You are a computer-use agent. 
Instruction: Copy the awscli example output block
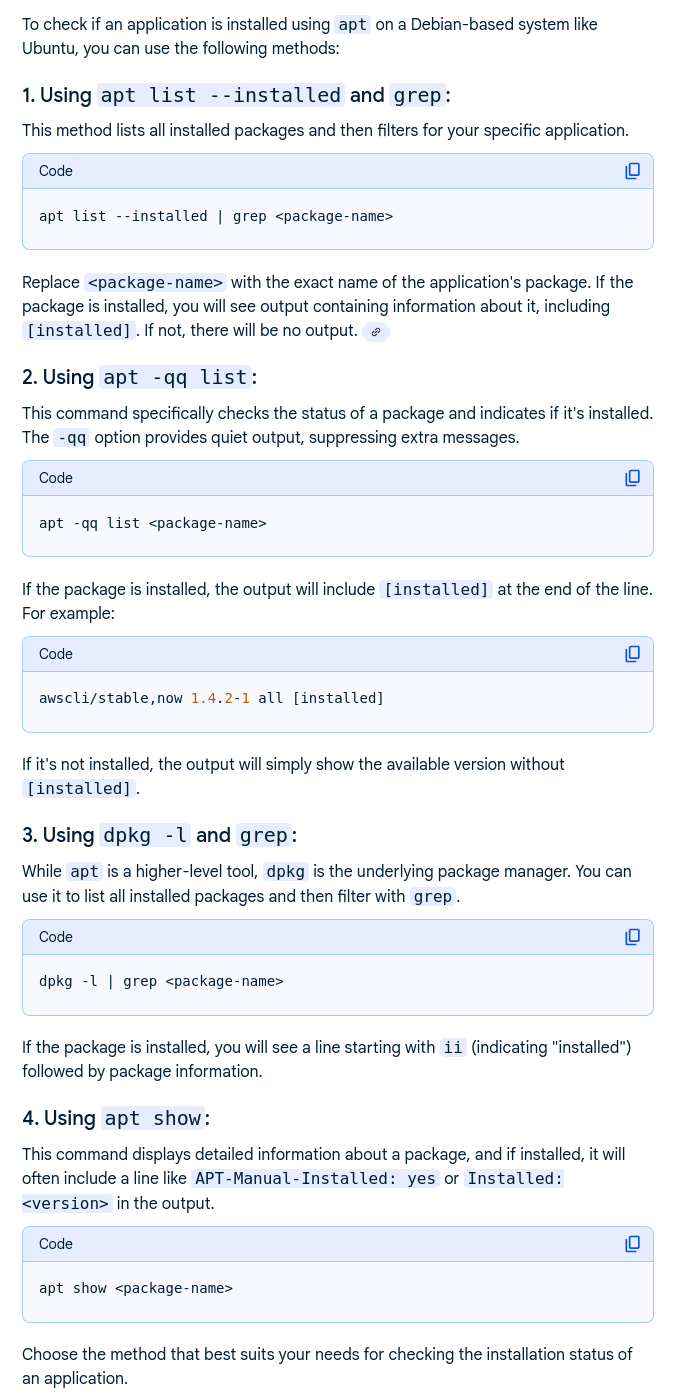point(632,654)
